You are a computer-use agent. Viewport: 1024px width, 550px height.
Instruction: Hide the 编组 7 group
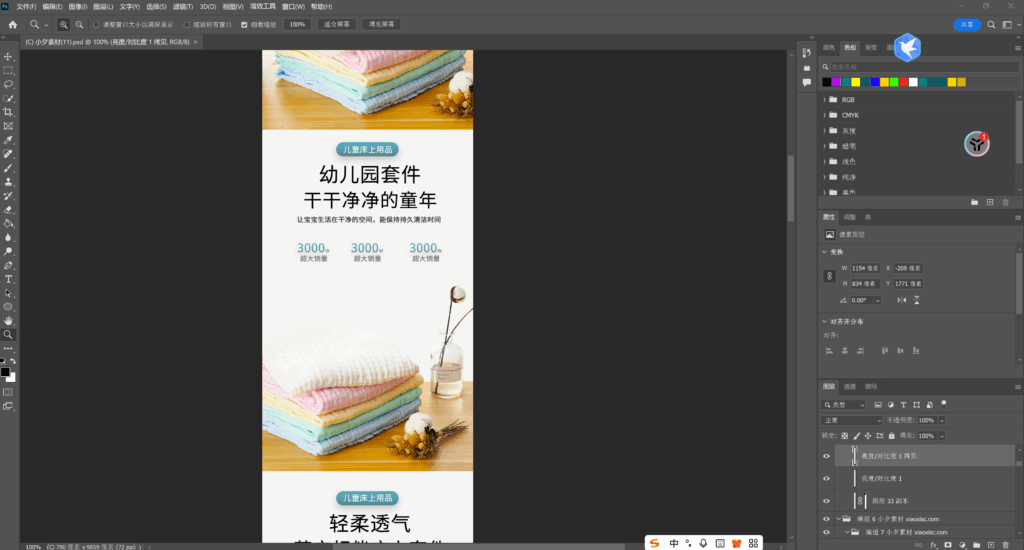point(826,532)
